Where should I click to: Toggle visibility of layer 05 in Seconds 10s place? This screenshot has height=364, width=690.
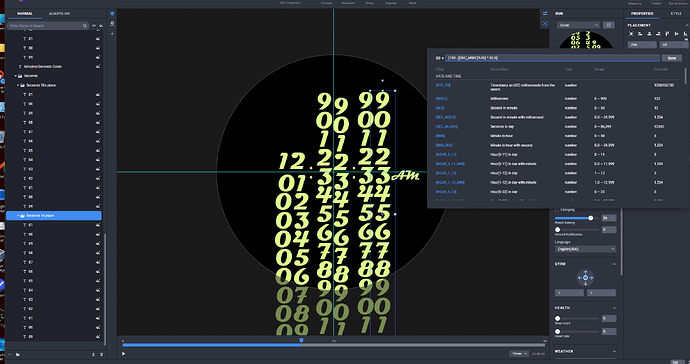[x=98, y=150]
